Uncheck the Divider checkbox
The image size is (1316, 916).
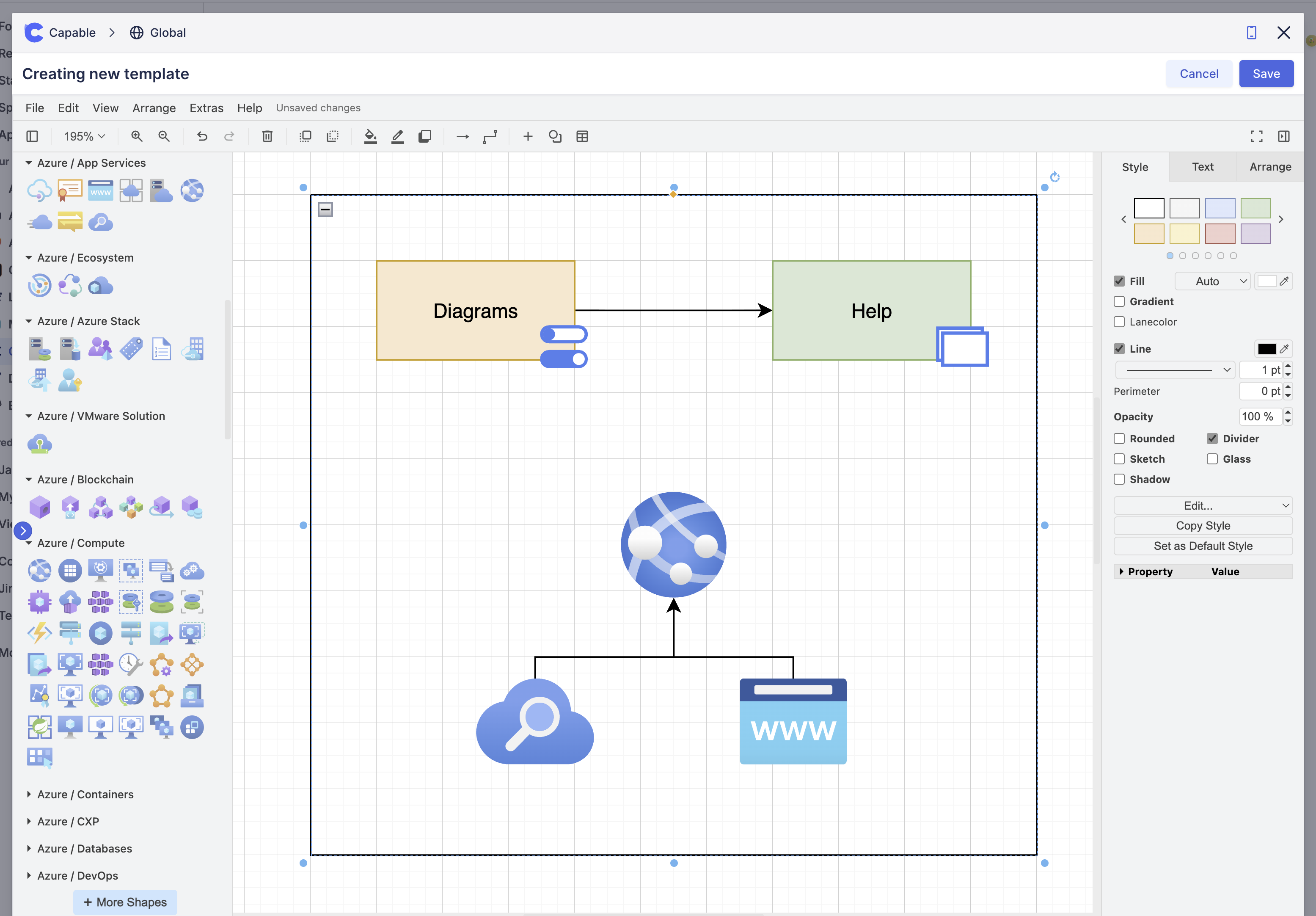[x=1211, y=439]
